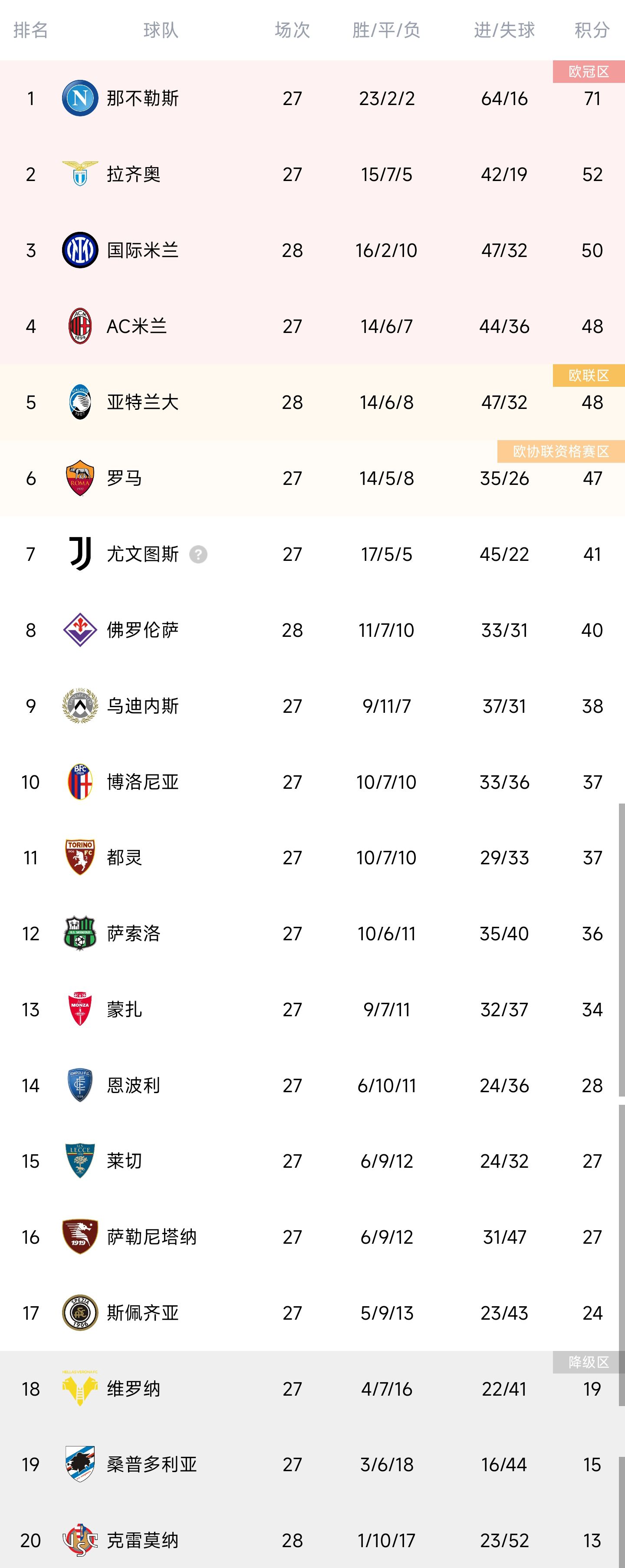Tap the 欧协联资格赛区 zone tag

point(560,451)
